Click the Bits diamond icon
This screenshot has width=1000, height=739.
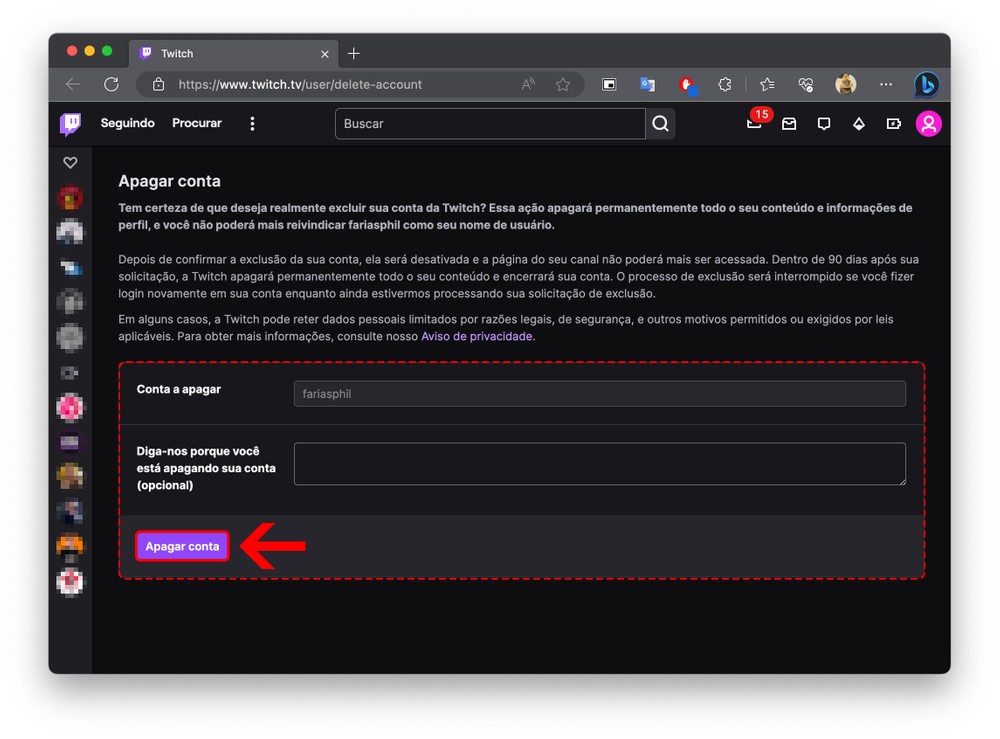click(859, 124)
